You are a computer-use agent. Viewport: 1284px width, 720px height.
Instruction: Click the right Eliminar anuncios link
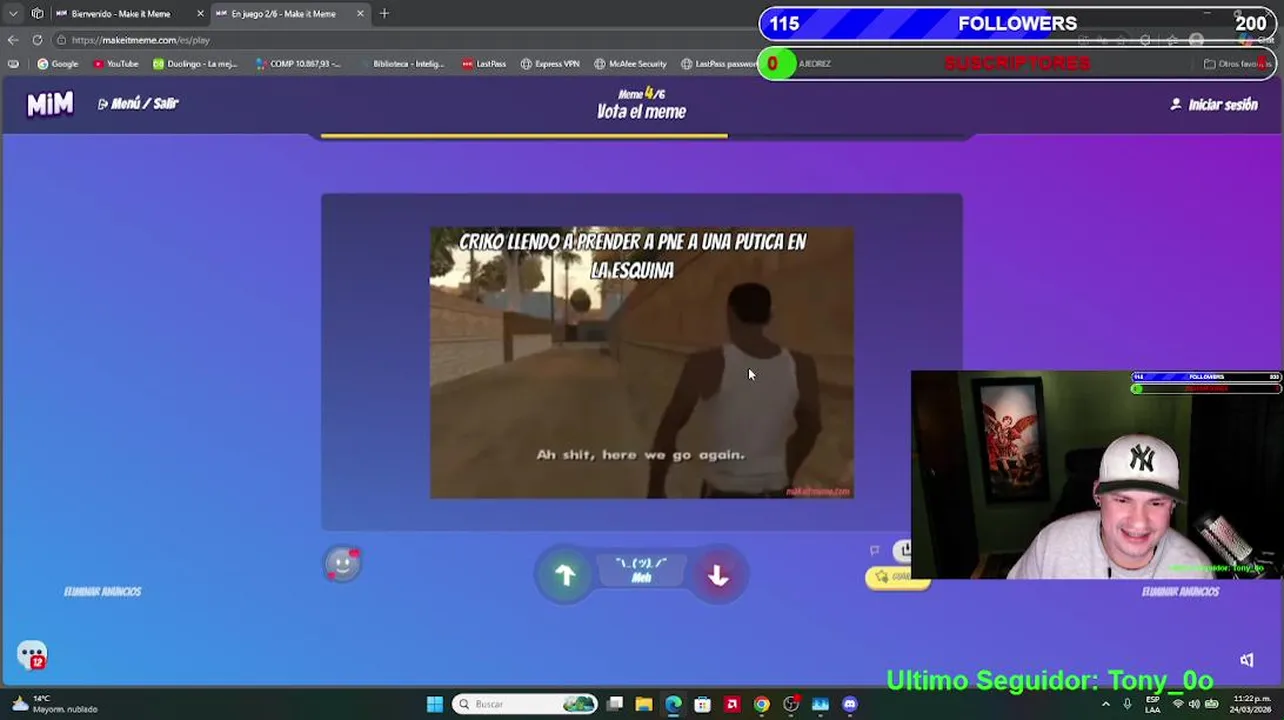click(1180, 592)
